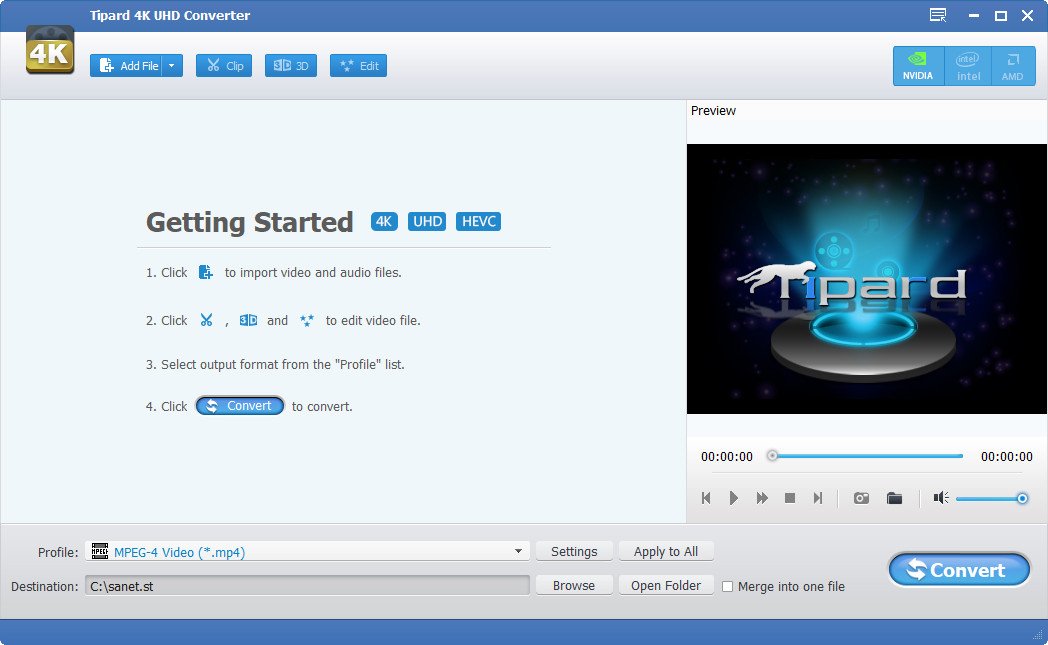
Task: Take a snapshot of the preview
Action: pos(860,497)
